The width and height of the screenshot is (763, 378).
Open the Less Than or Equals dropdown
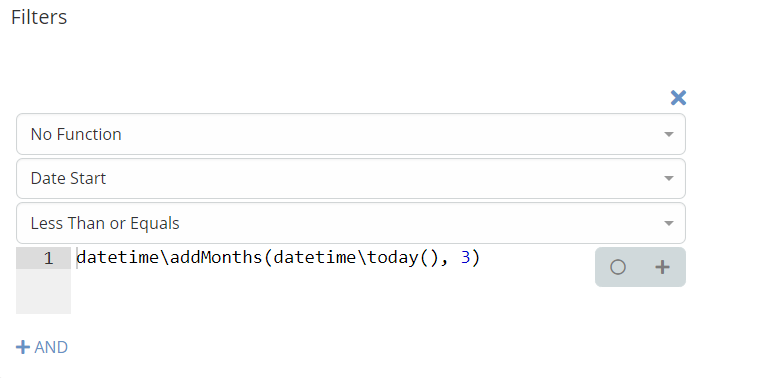pyautogui.click(x=351, y=223)
